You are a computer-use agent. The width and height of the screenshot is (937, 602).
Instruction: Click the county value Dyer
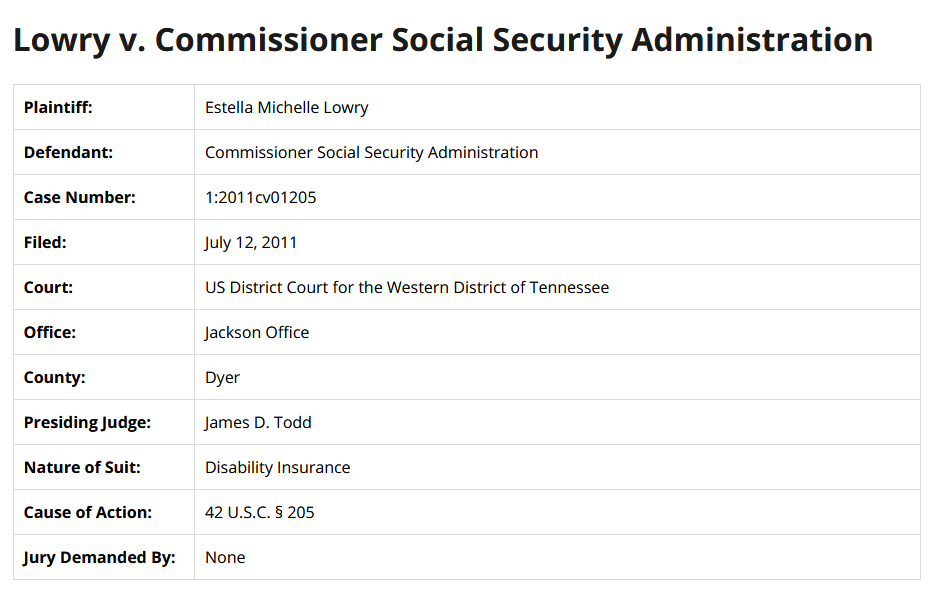tap(222, 377)
